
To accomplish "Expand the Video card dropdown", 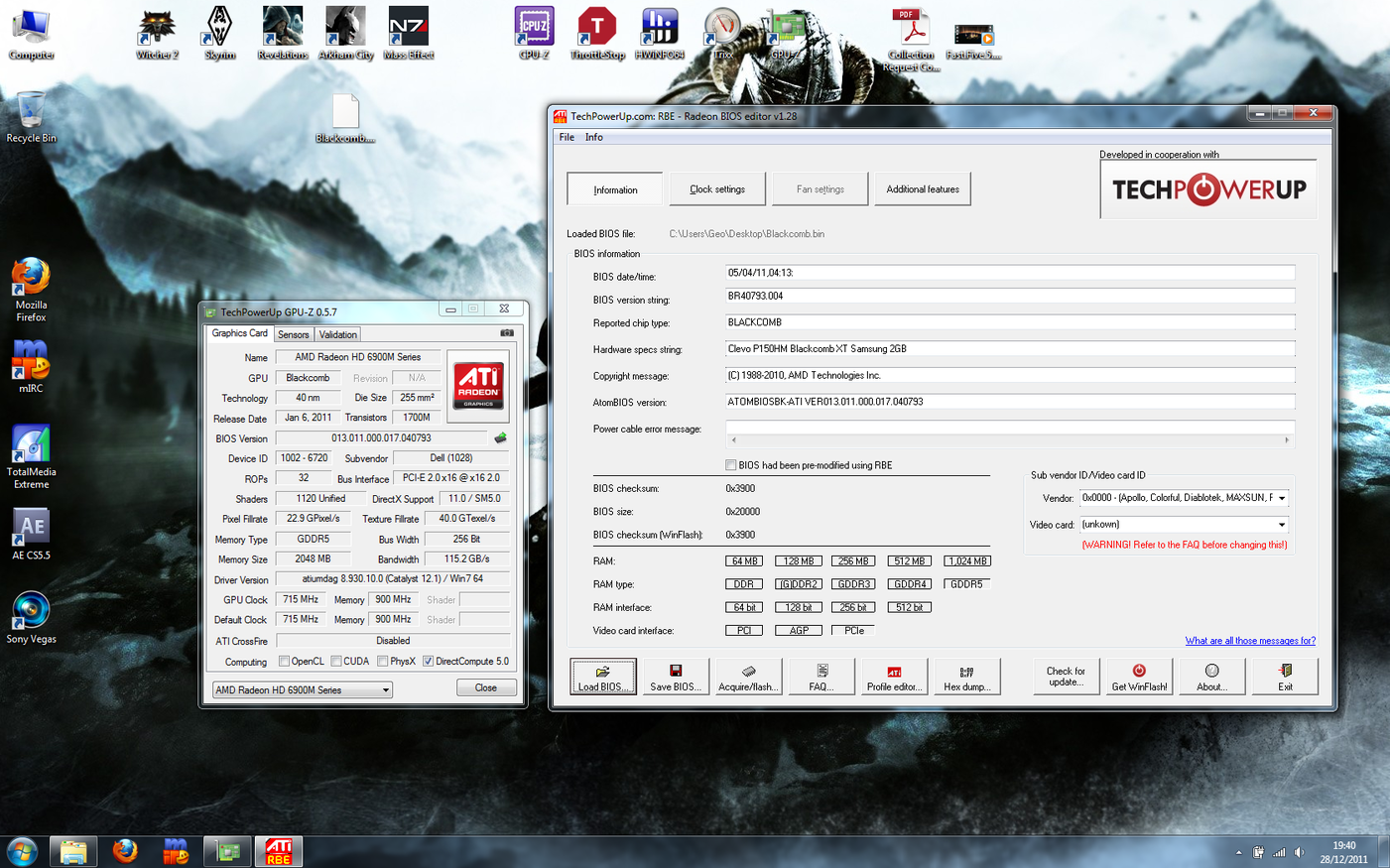I will tap(1282, 525).
